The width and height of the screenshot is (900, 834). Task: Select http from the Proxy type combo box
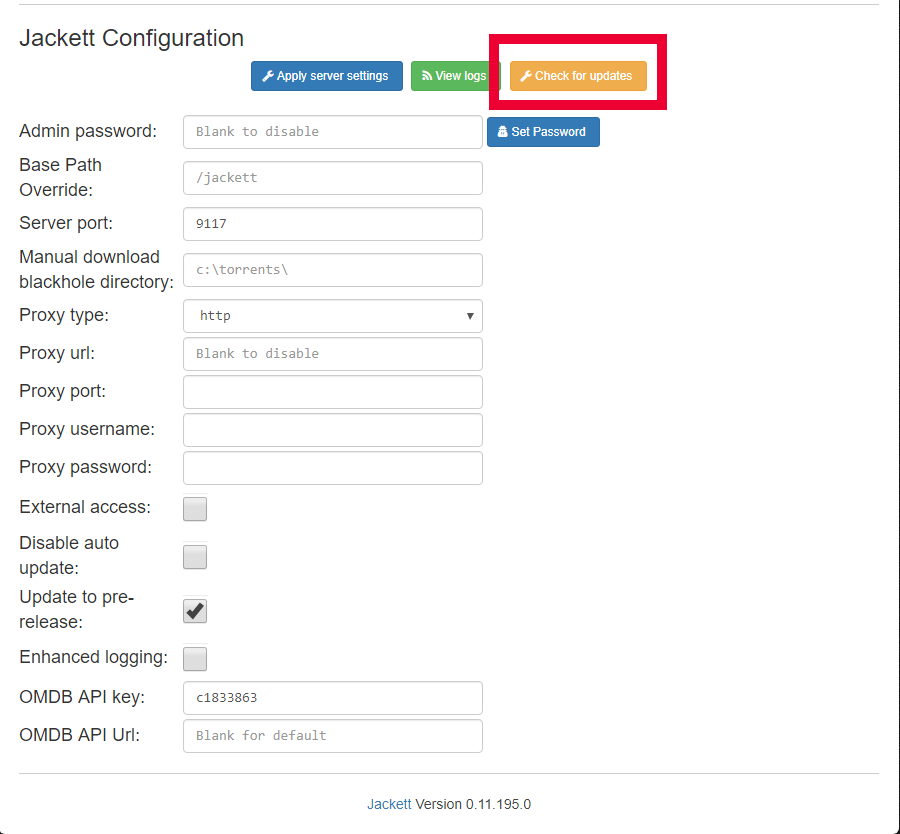click(x=332, y=315)
